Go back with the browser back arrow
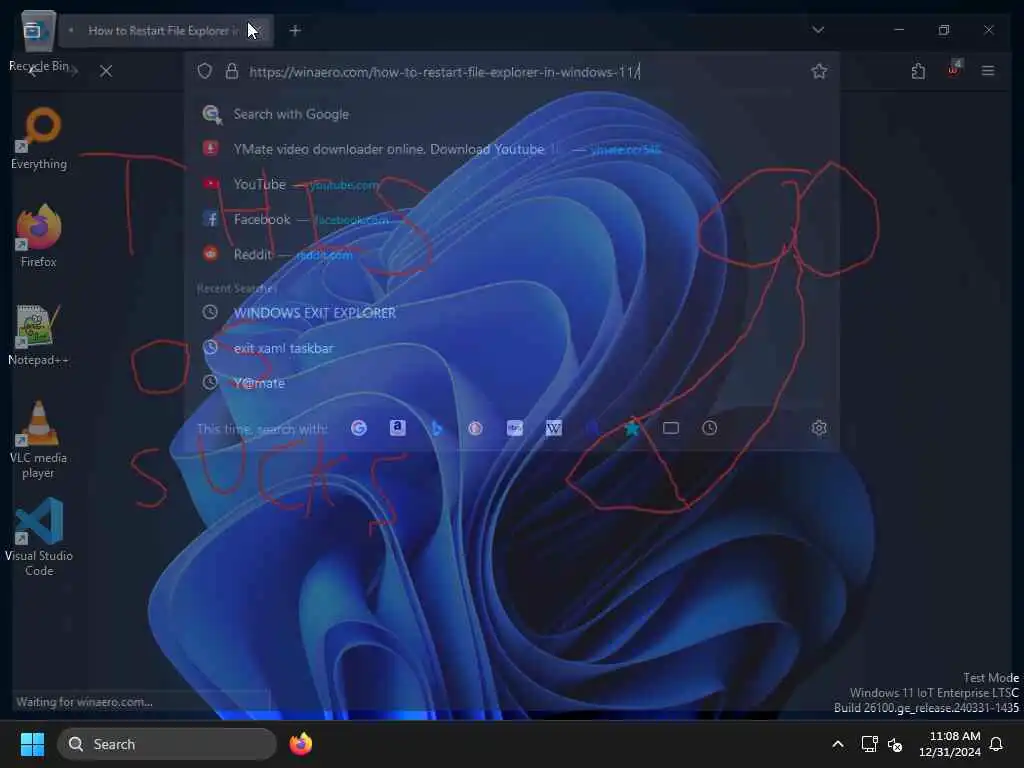 click(x=33, y=71)
